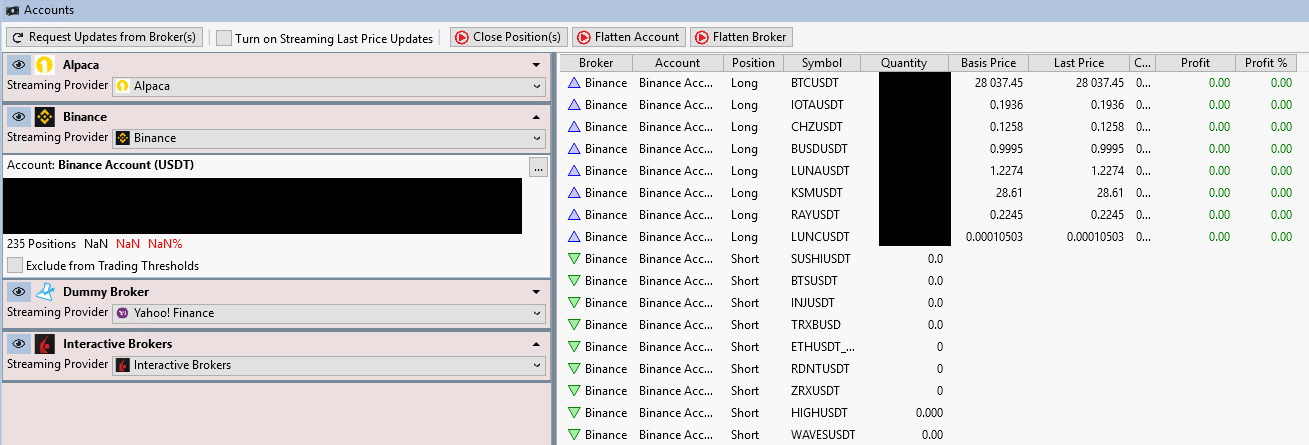
Task: Toggle visibility eye for Alpaca broker
Action: coord(18,65)
